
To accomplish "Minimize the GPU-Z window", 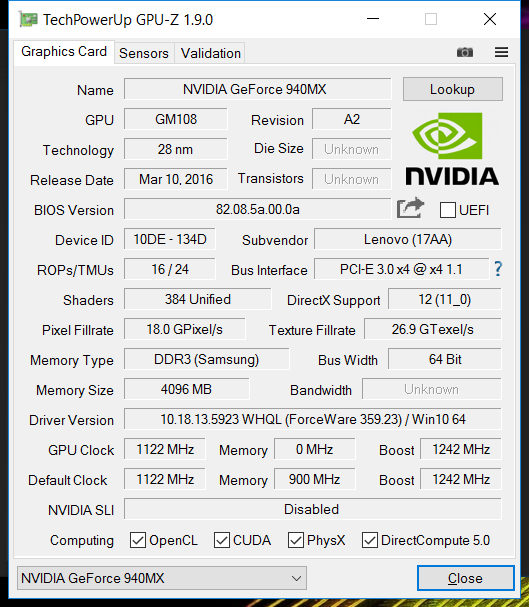I will tap(373, 19).
